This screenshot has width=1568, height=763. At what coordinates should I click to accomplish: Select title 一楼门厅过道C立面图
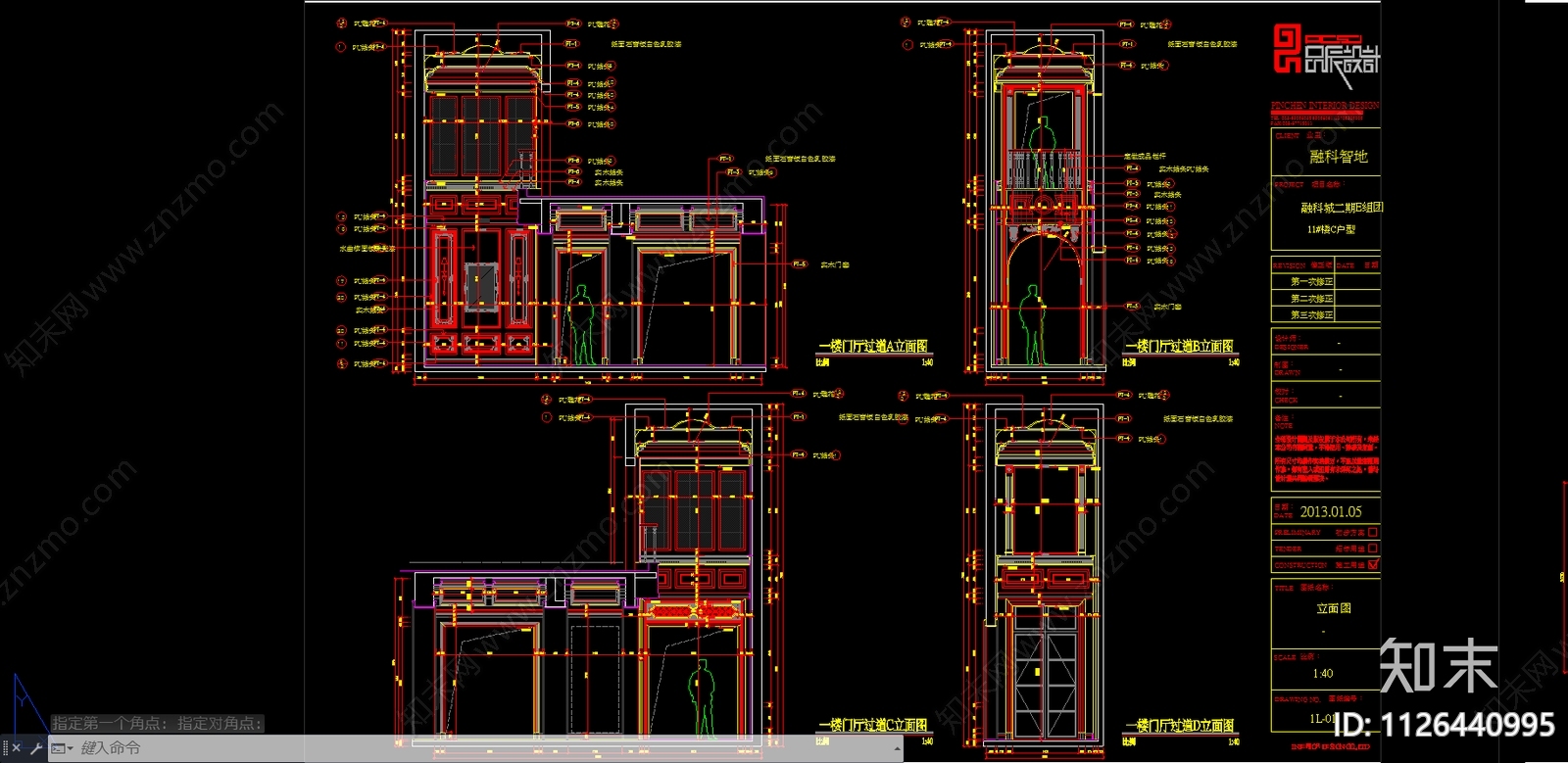[872, 726]
